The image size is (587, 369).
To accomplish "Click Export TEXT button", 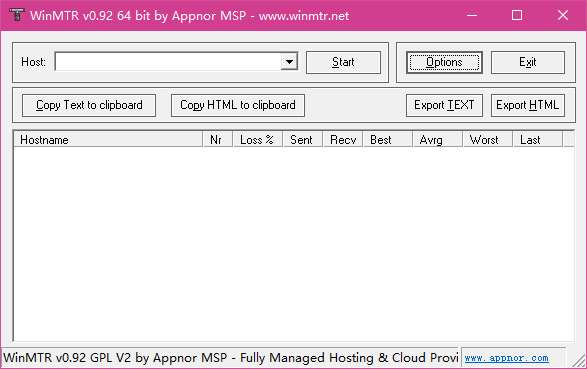I will click(444, 105).
